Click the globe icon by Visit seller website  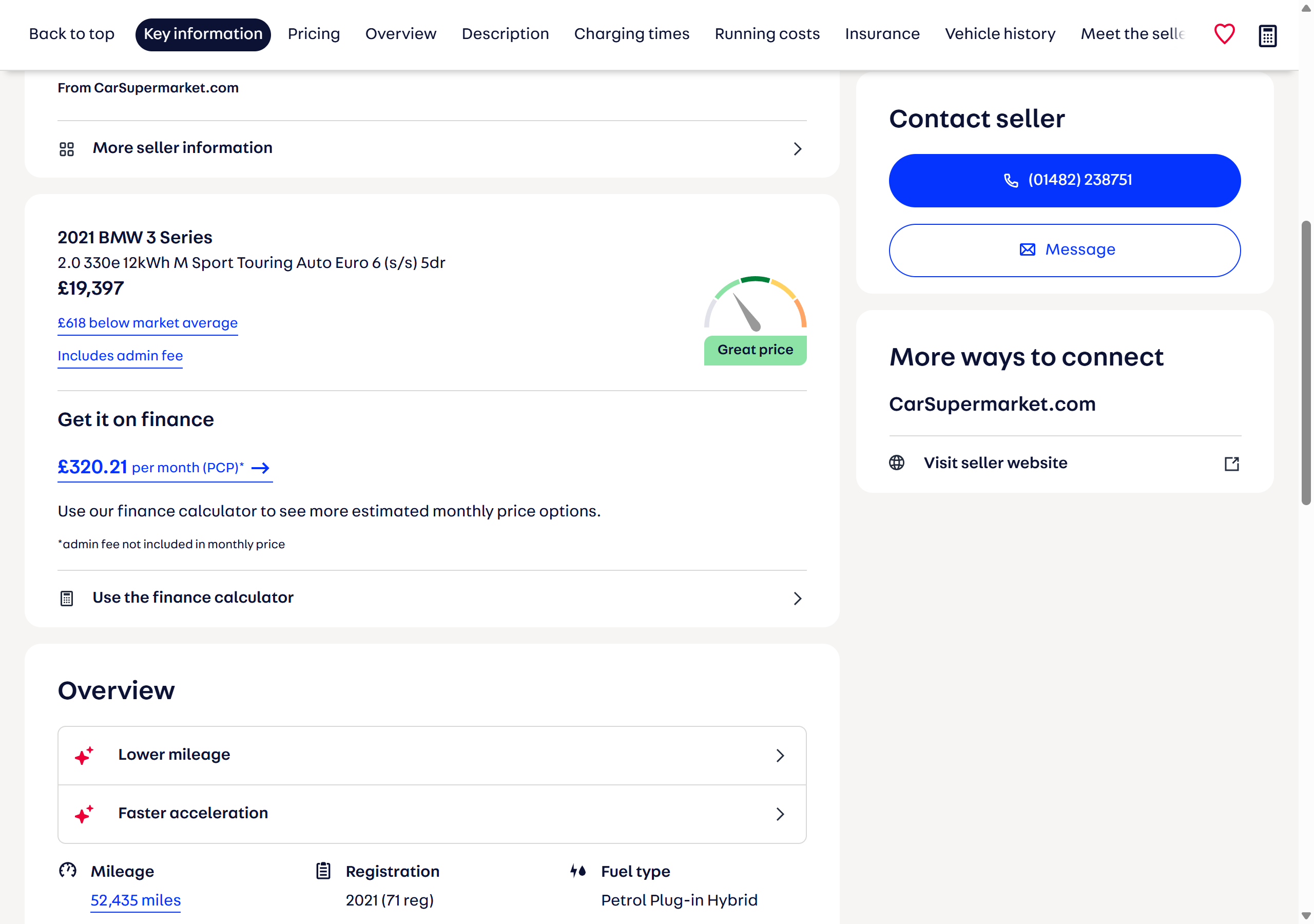(897, 463)
